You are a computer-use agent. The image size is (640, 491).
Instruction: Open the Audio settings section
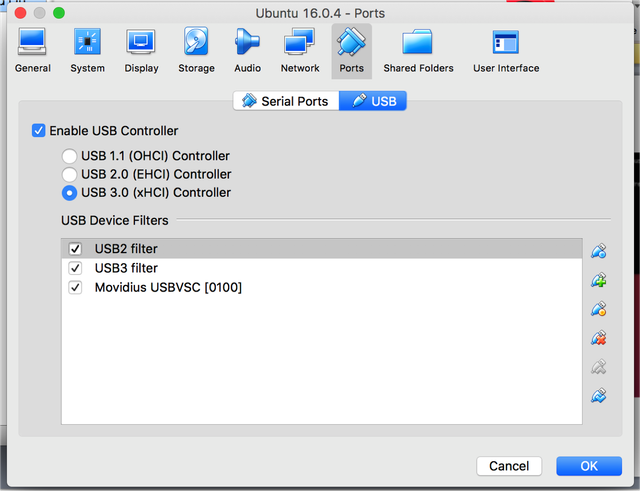(247, 51)
